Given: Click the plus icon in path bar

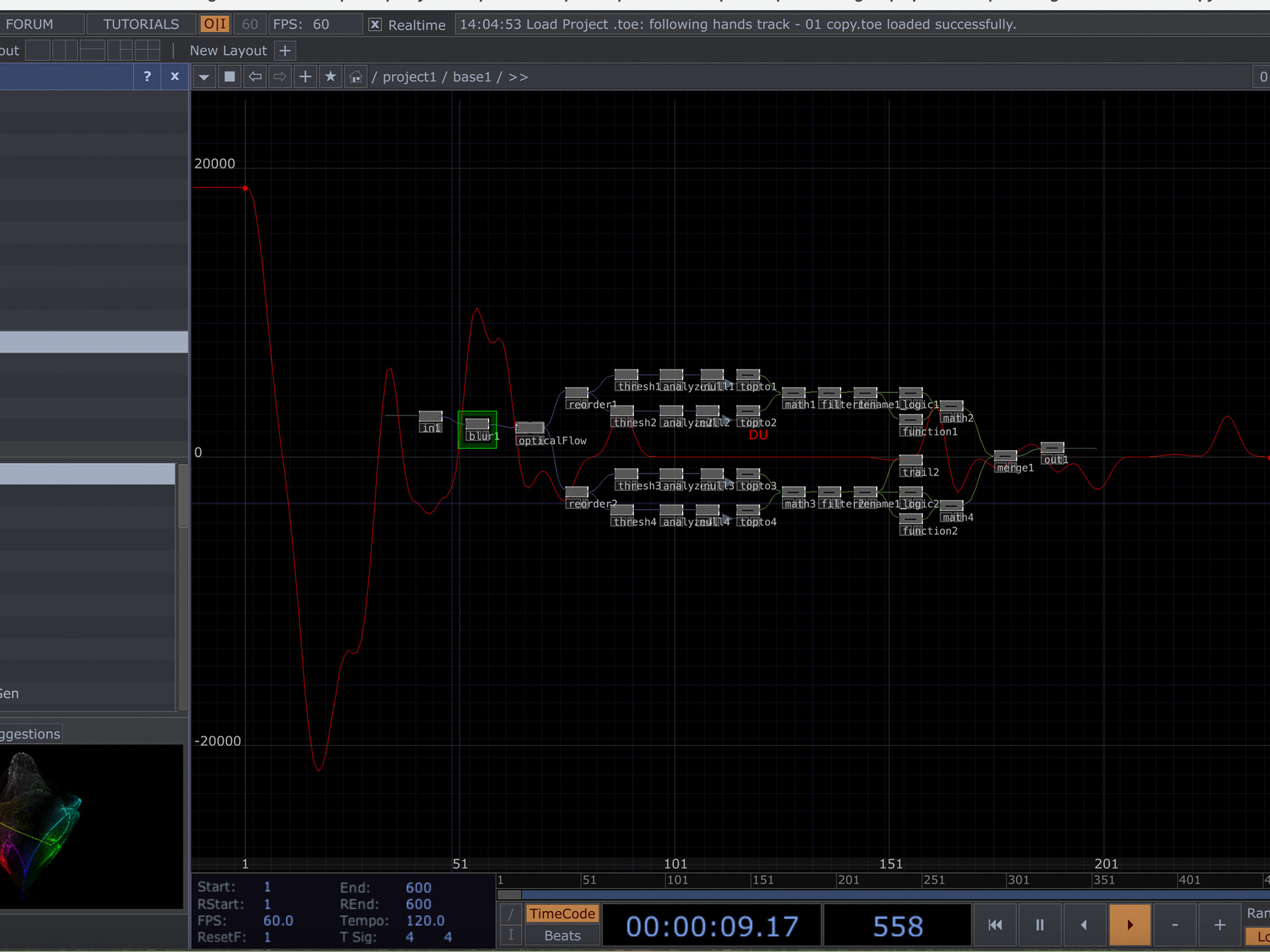Looking at the screenshot, I should [x=305, y=77].
